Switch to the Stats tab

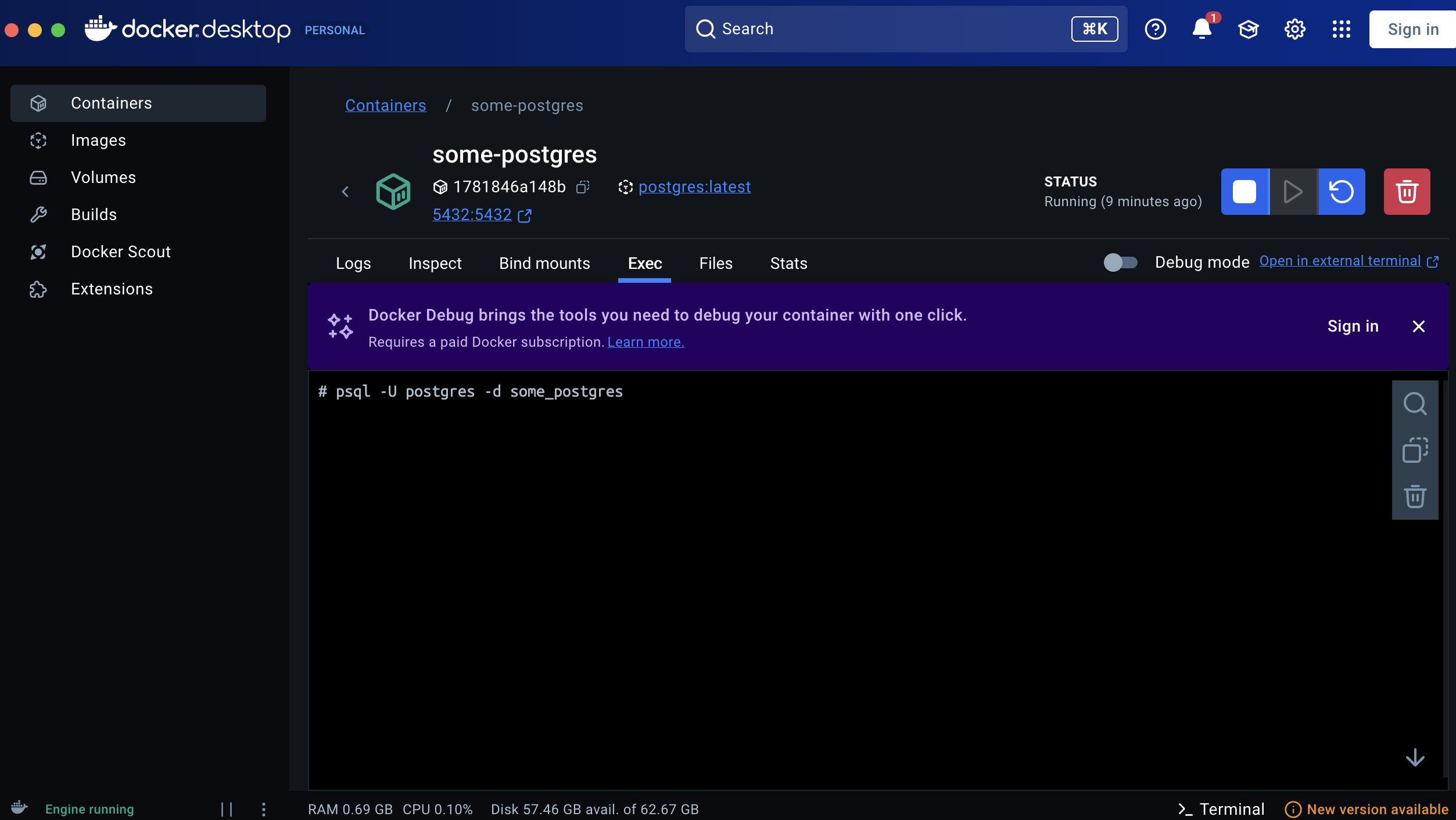tap(788, 263)
